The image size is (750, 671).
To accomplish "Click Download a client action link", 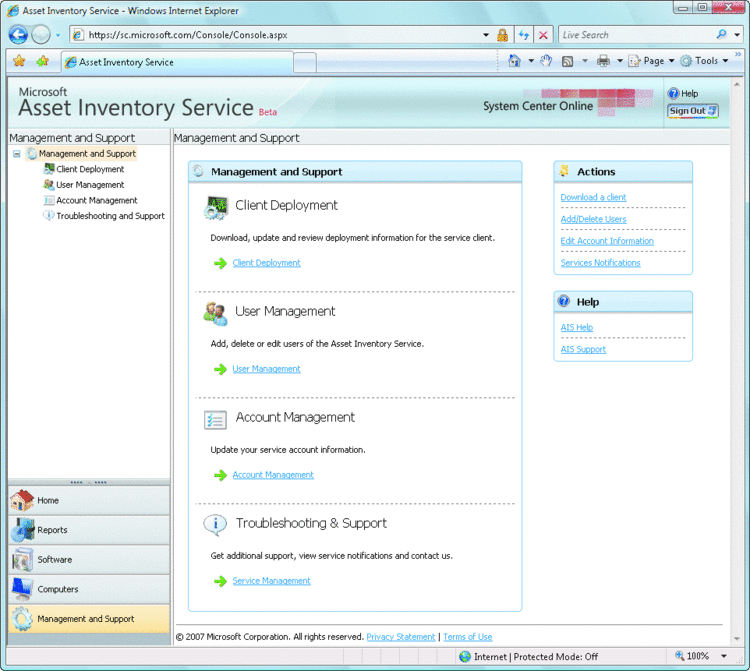I will pos(593,198).
